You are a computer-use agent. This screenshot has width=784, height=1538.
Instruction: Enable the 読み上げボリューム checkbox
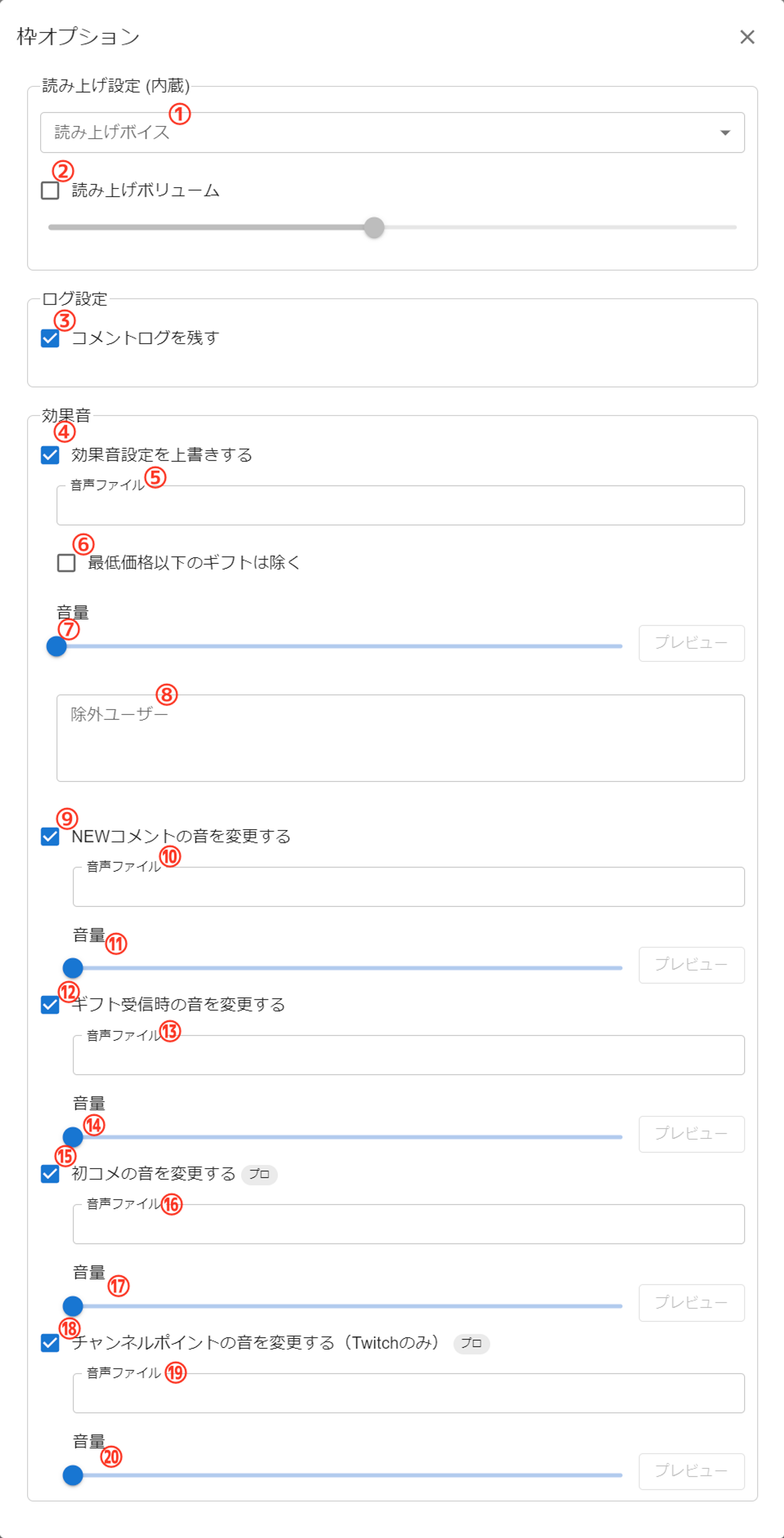50,190
